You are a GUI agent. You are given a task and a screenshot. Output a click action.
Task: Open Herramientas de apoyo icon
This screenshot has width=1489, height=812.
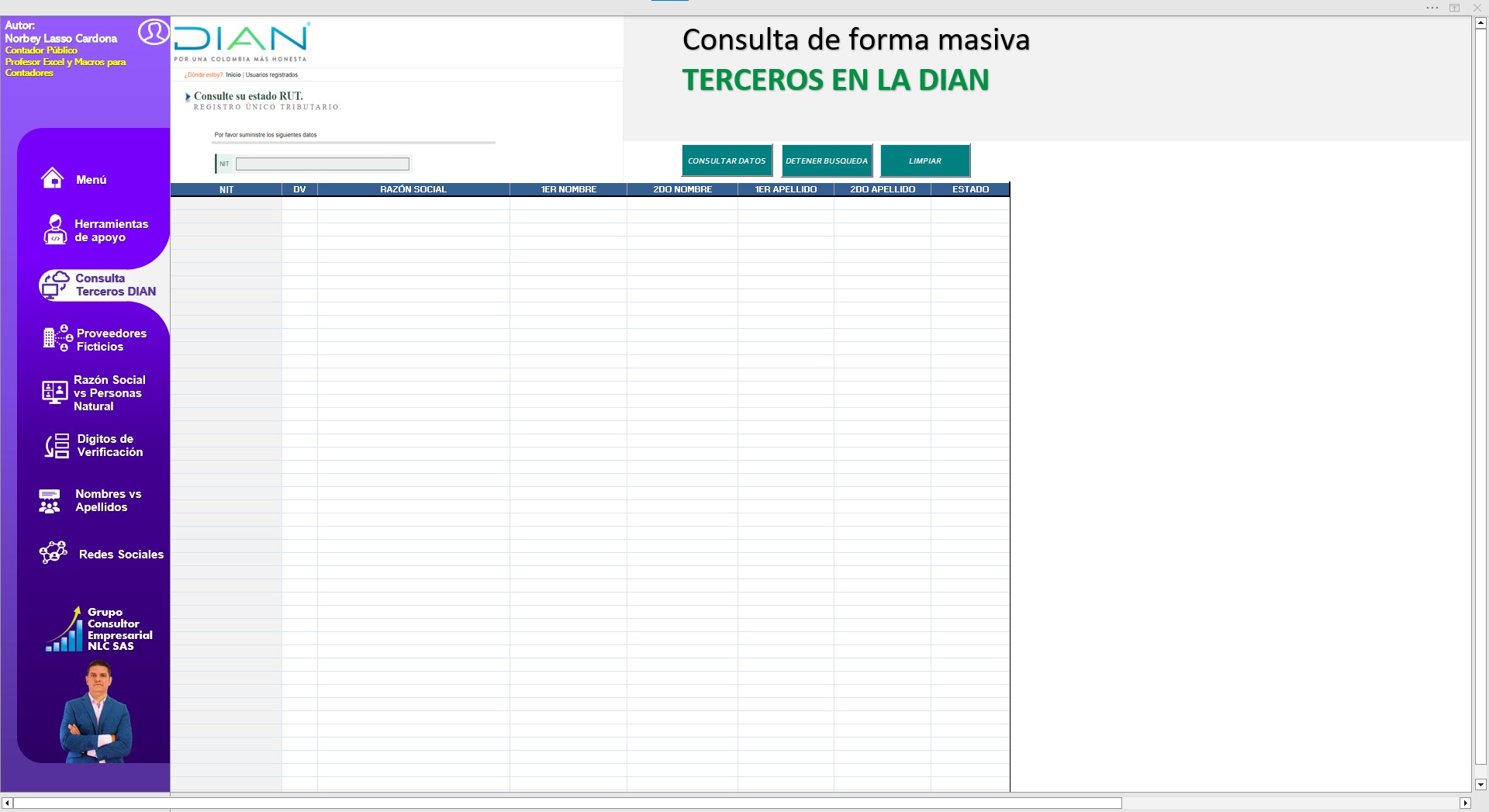55,230
